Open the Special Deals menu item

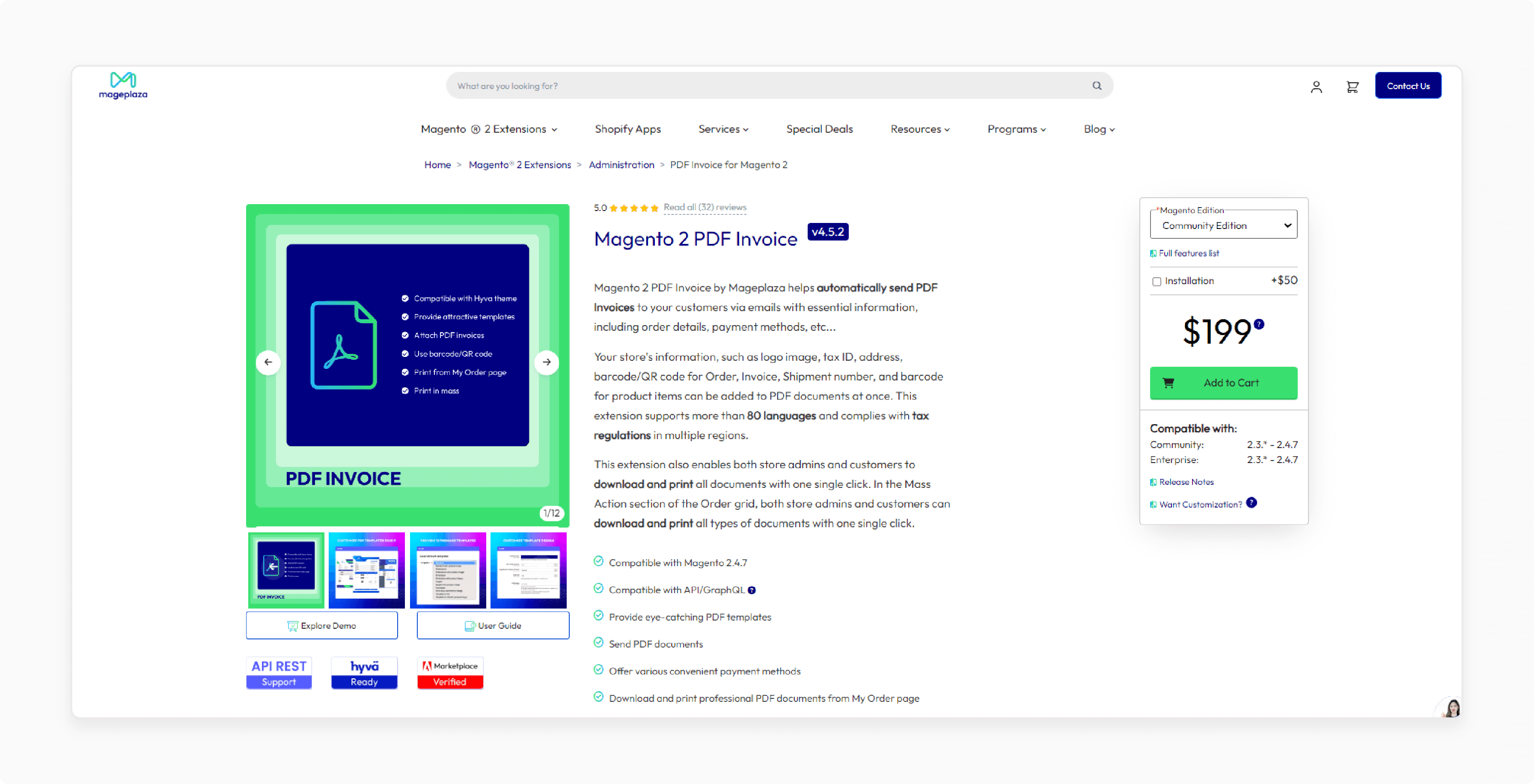(820, 129)
